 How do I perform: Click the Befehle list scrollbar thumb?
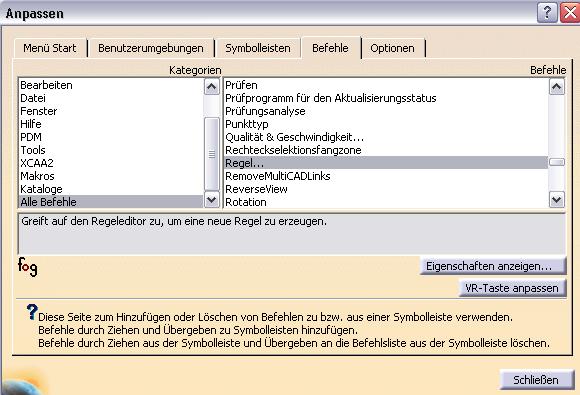pos(557,162)
